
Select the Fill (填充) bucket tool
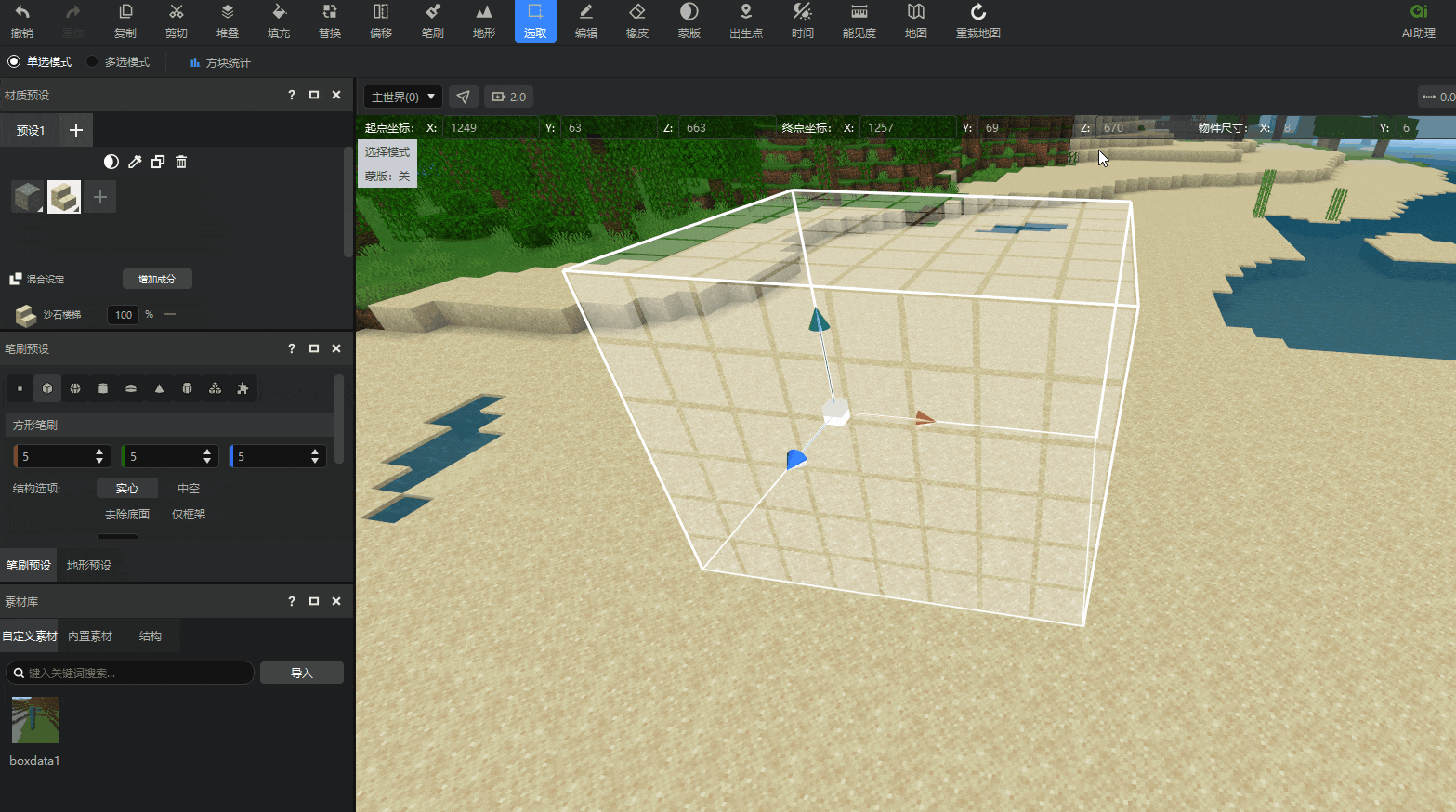279,21
